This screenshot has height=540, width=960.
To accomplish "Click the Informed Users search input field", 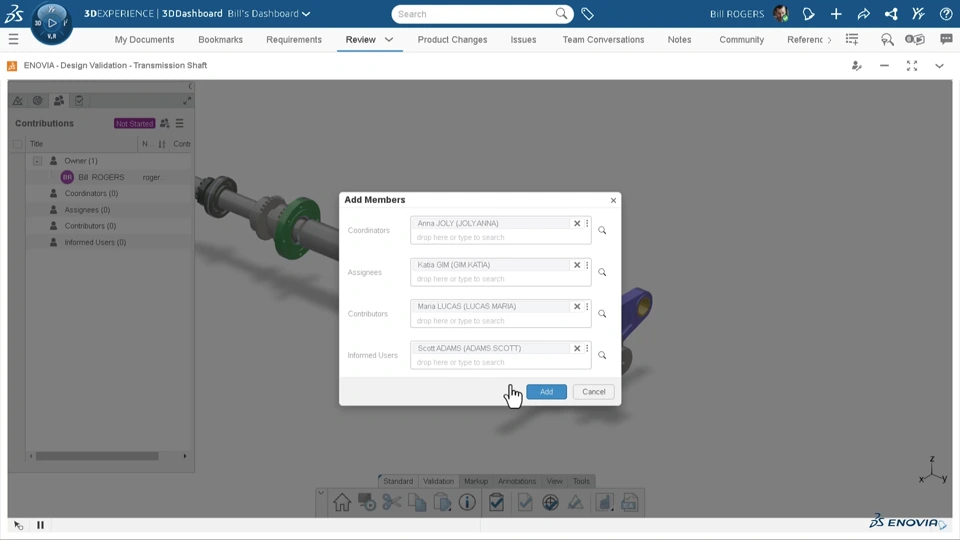I will (x=500, y=362).
